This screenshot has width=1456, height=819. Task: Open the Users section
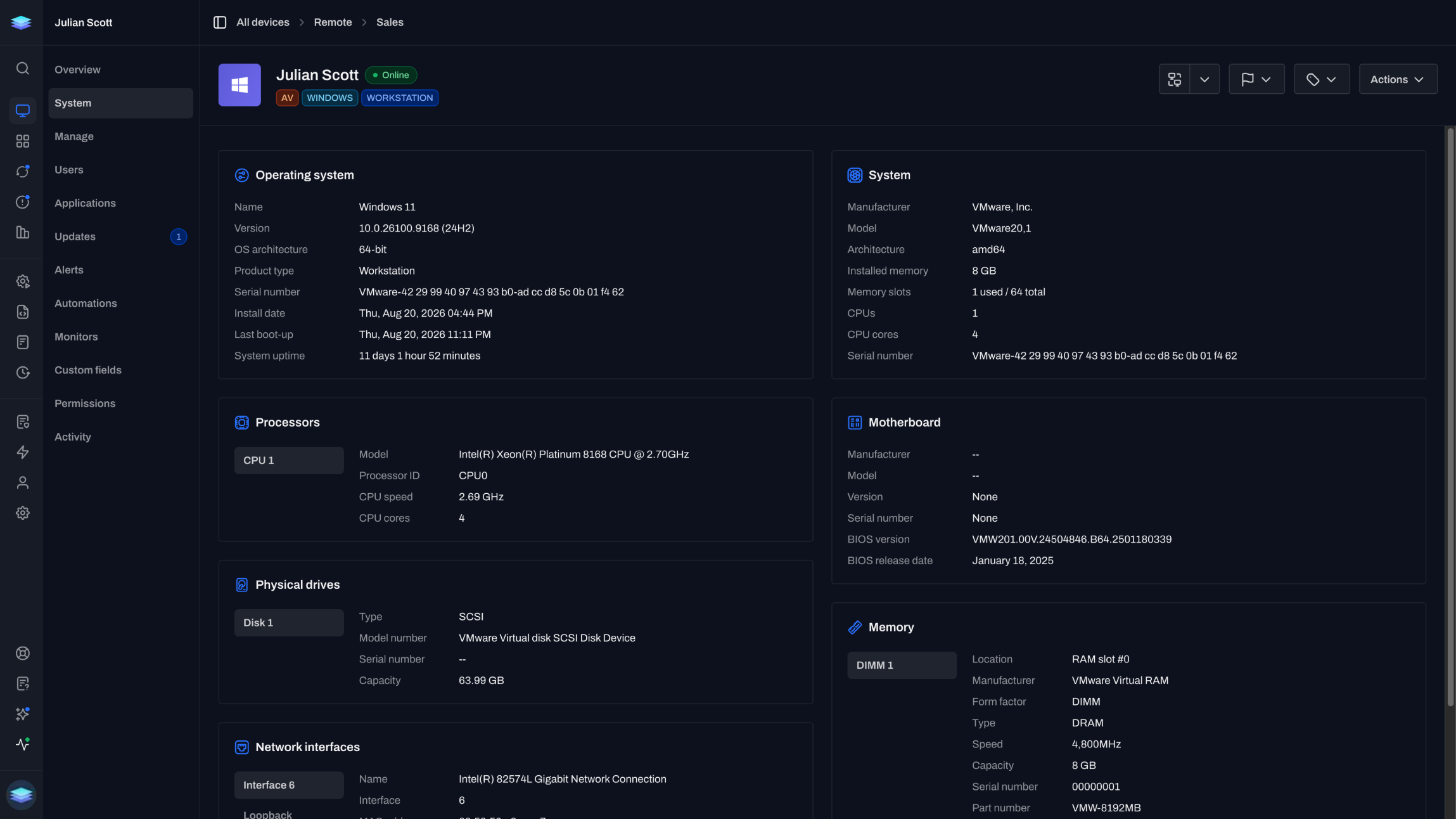click(120, 170)
